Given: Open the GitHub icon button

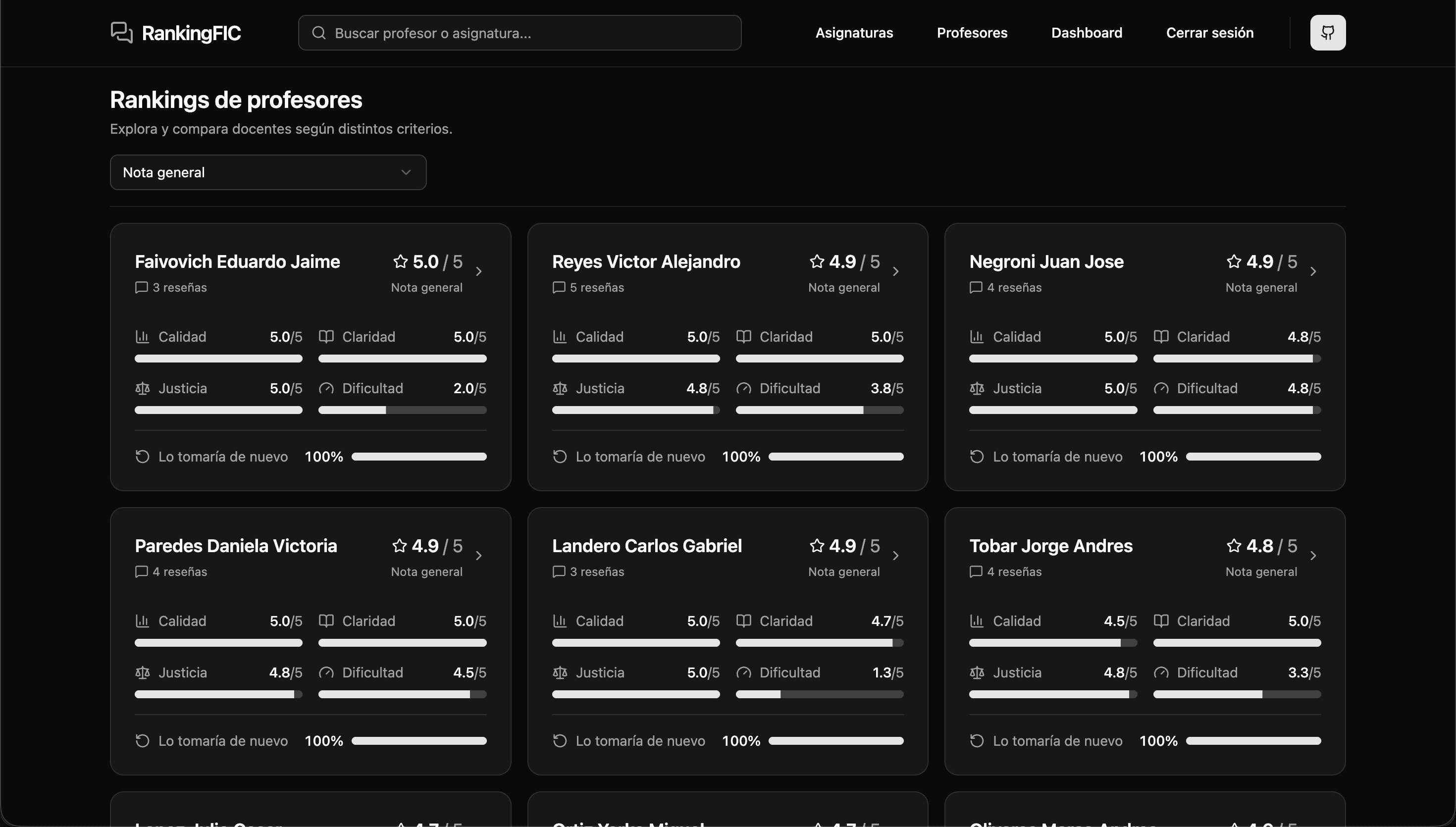Looking at the screenshot, I should [x=1328, y=32].
